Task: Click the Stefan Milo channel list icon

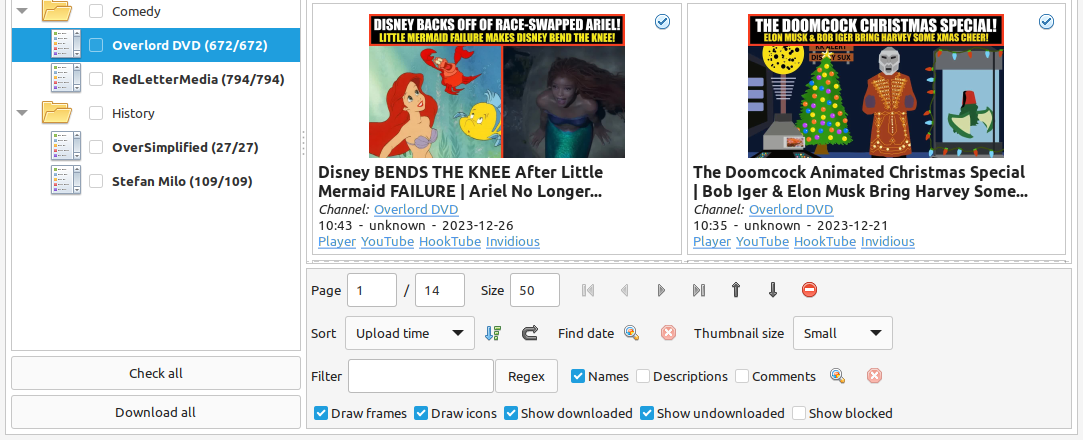Action: pos(66,181)
